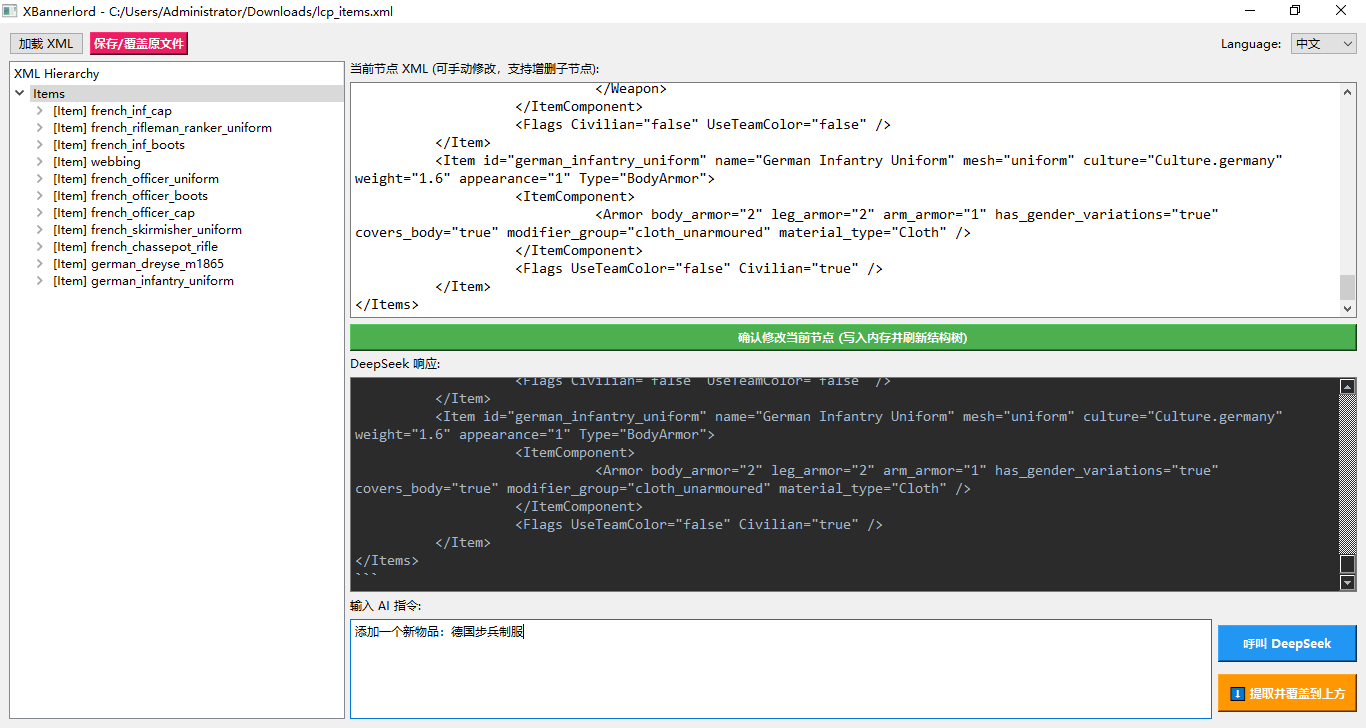Select [Item] french_skirmisher_uniform in the tree
1366x728 pixels.
pos(147,230)
